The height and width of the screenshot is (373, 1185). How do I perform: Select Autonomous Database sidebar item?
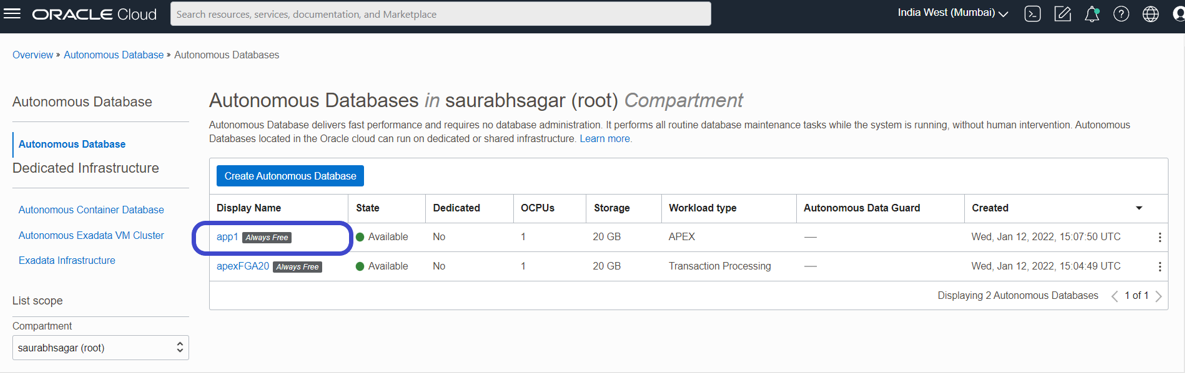(x=72, y=143)
